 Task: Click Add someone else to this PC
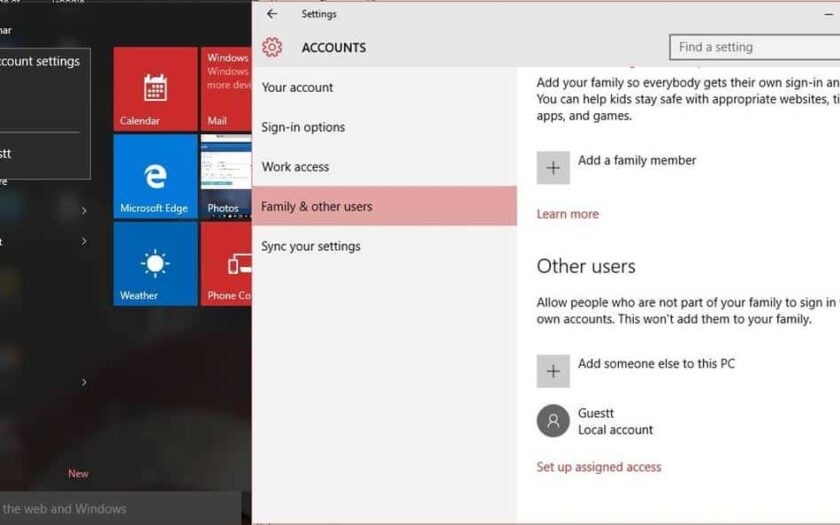[x=656, y=363]
